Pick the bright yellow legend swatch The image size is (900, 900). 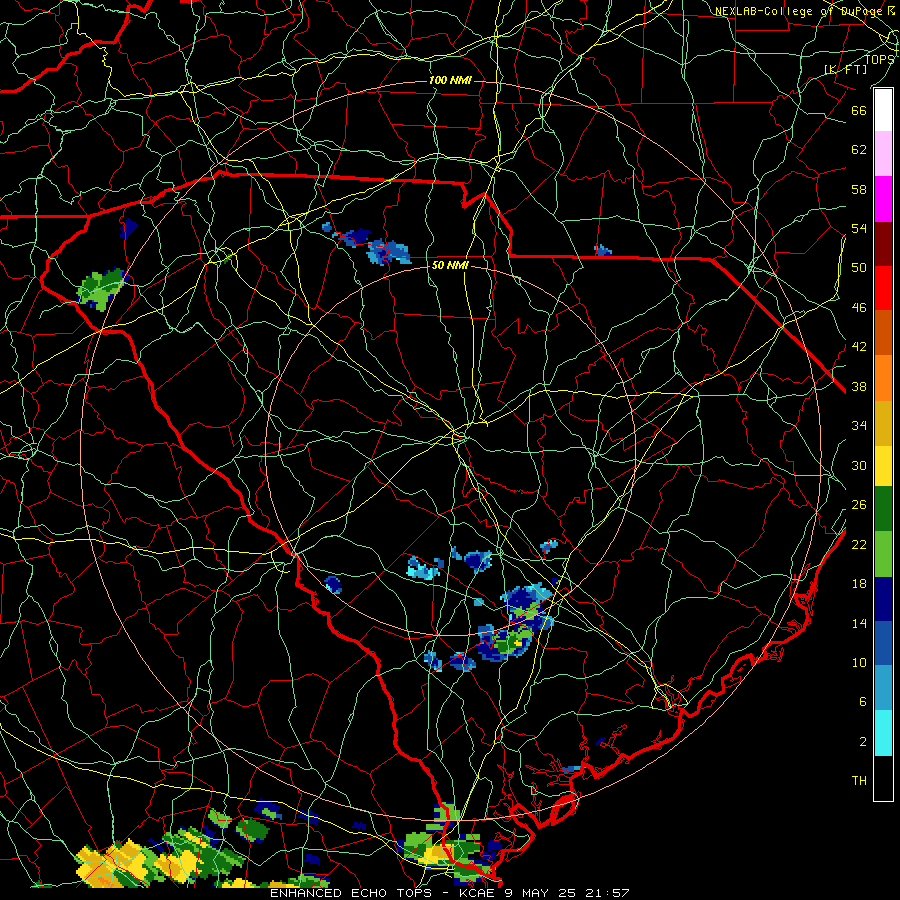pyautogui.click(x=883, y=465)
